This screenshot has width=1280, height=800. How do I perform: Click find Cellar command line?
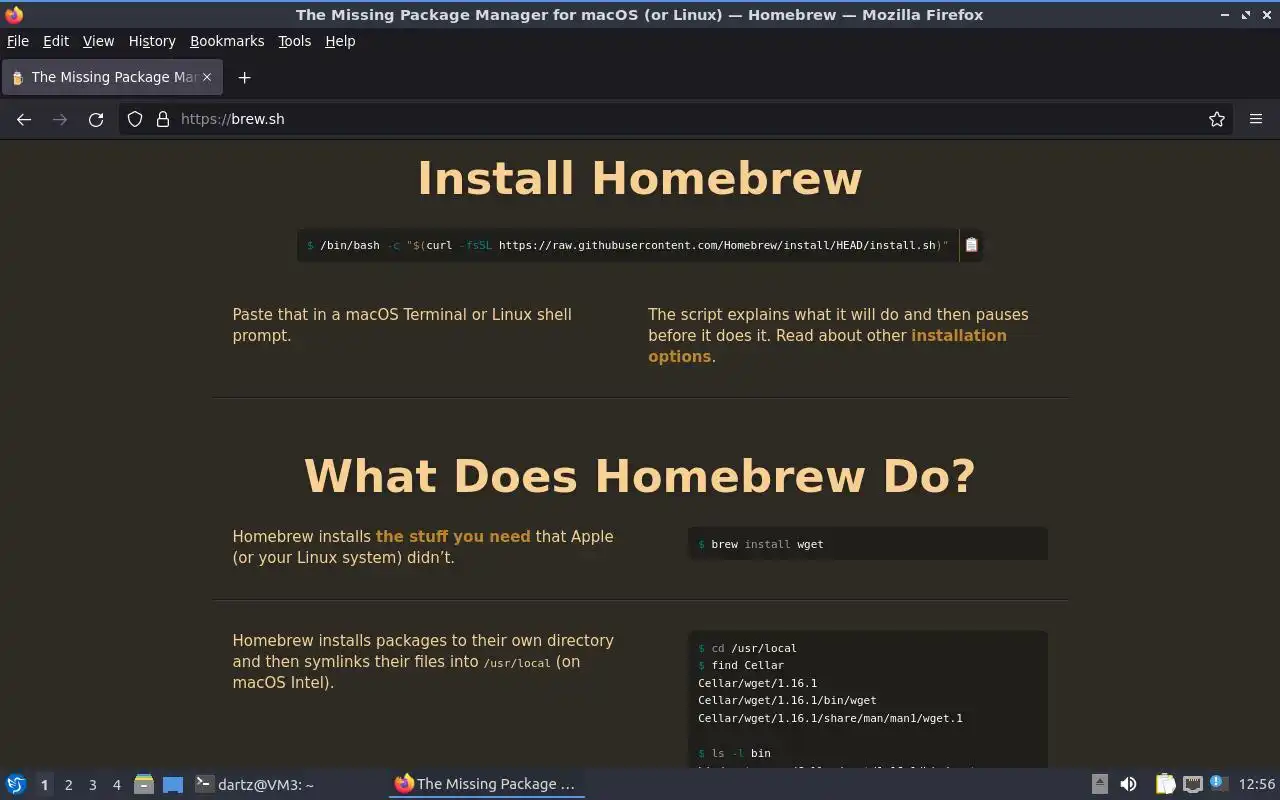pos(741,665)
